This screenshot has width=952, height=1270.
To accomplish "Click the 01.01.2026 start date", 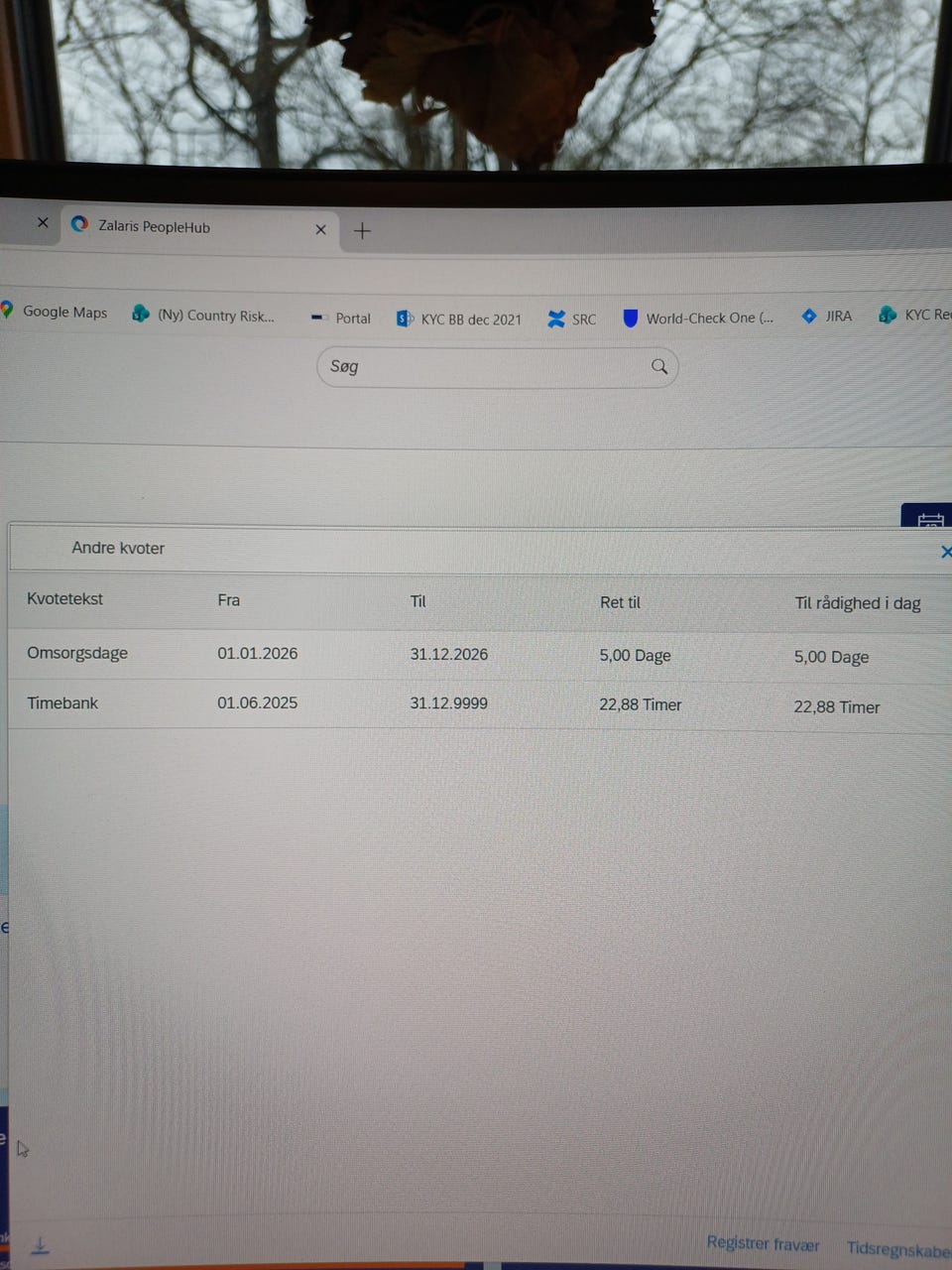I will tap(258, 653).
